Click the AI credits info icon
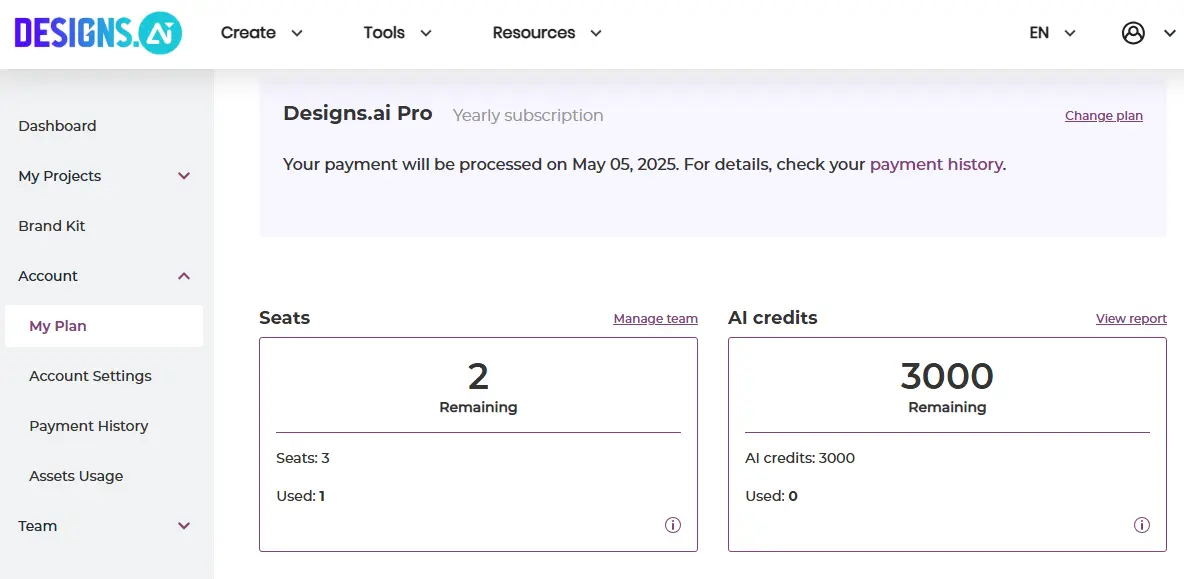 pos(1142,525)
